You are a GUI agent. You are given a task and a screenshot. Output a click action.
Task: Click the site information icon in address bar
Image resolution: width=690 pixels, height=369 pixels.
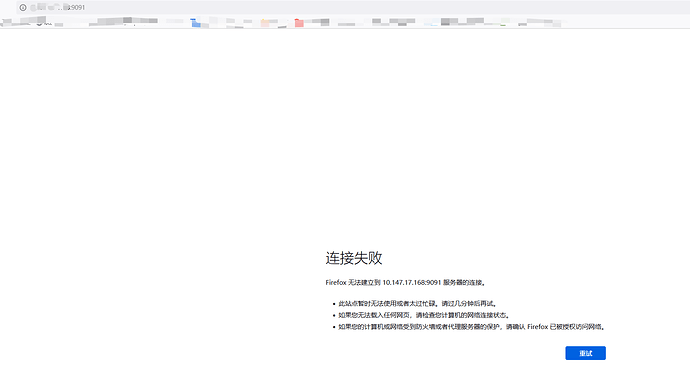pyautogui.click(x=23, y=7)
